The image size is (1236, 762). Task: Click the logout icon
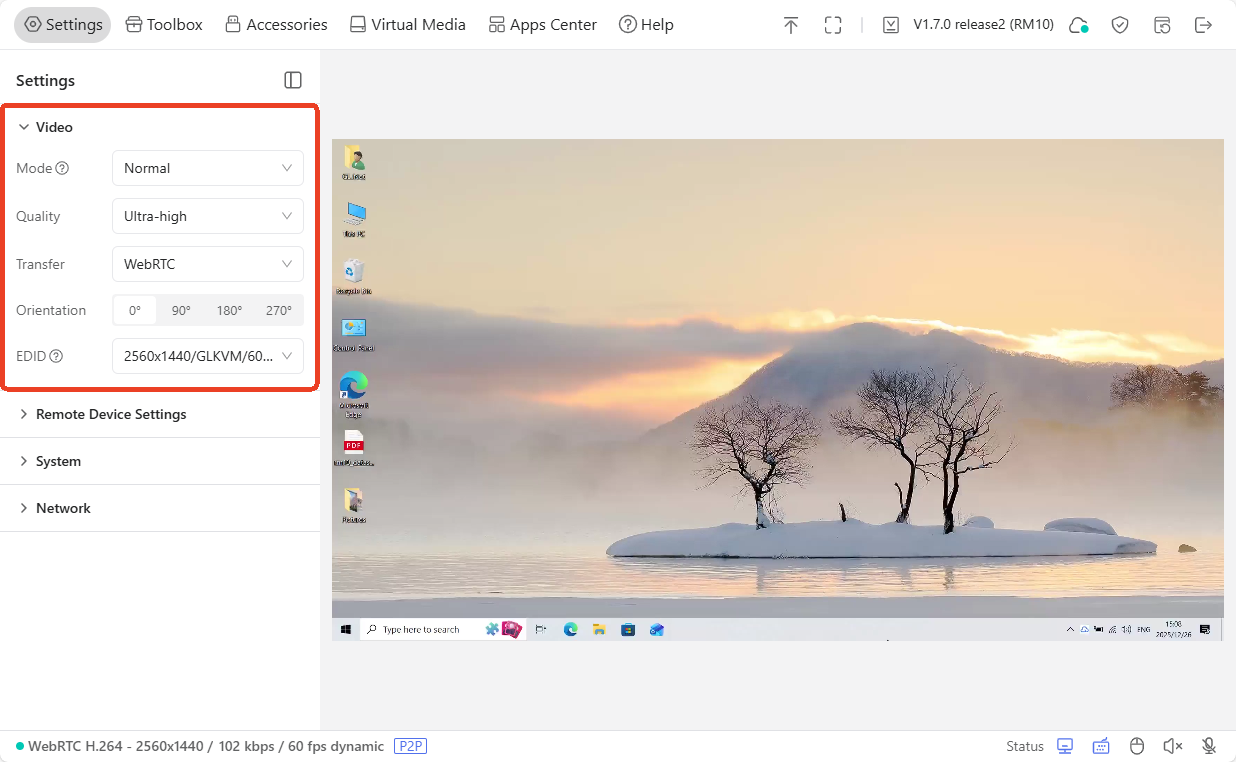click(1204, 24)
